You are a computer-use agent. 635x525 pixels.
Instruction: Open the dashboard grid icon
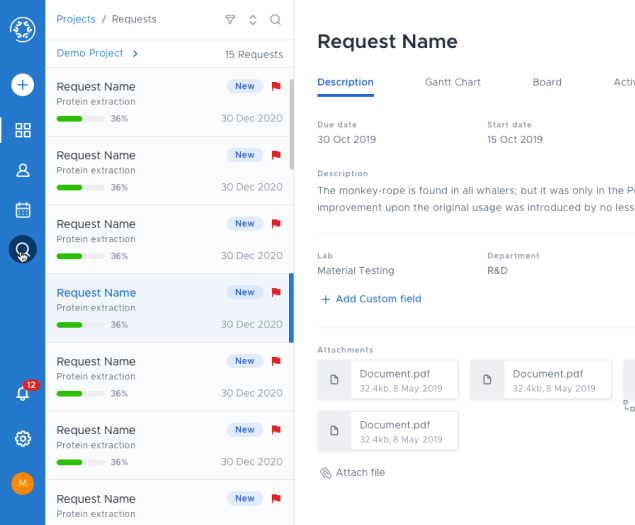point(22,130)
